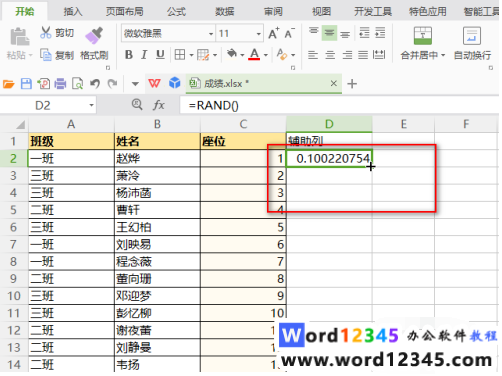Click the Paste clipboard icon
Screen dimensions: 502x376
click(x=19, y=36)
